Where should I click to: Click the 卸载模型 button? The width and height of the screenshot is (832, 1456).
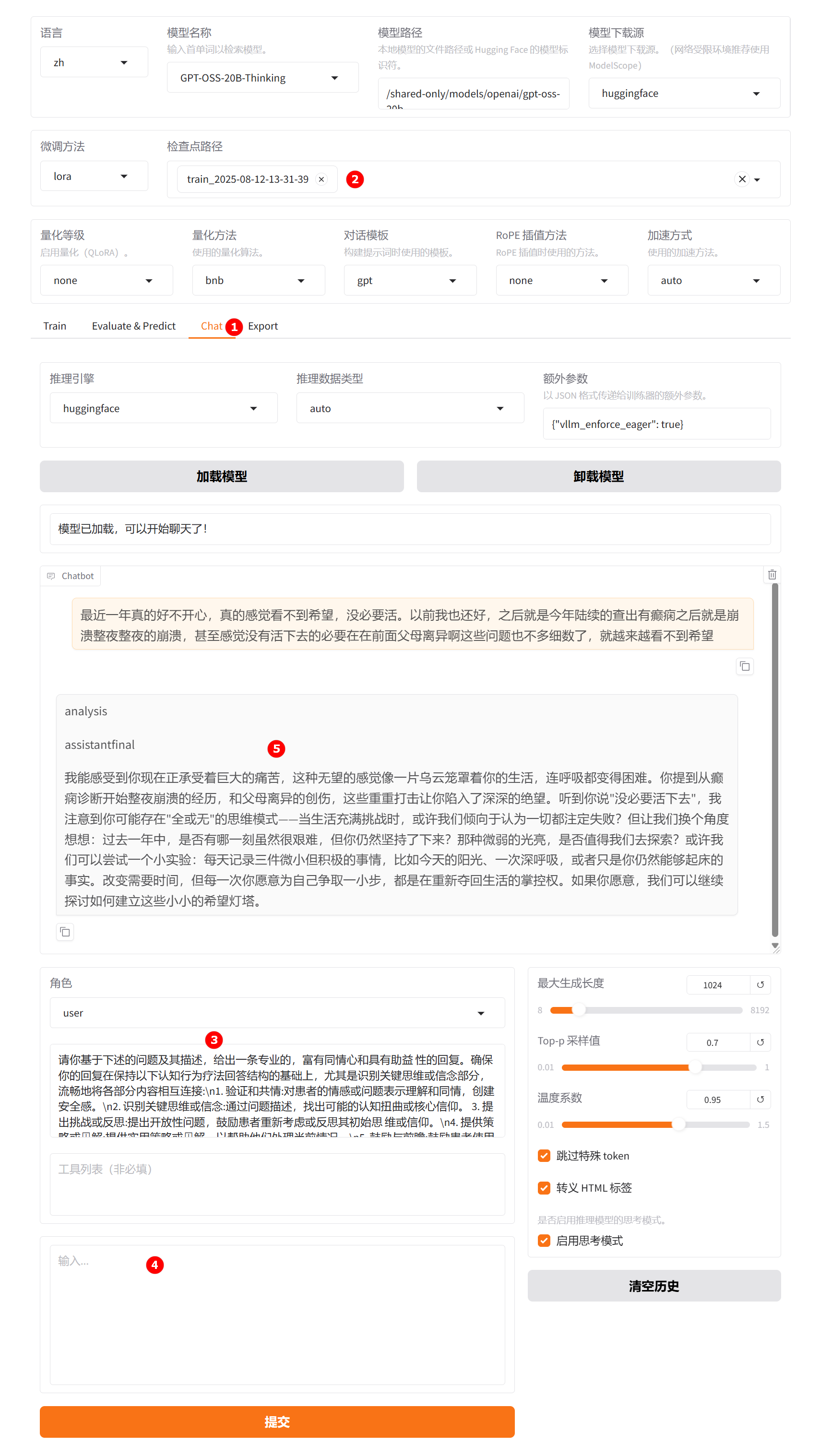(598, 476)
